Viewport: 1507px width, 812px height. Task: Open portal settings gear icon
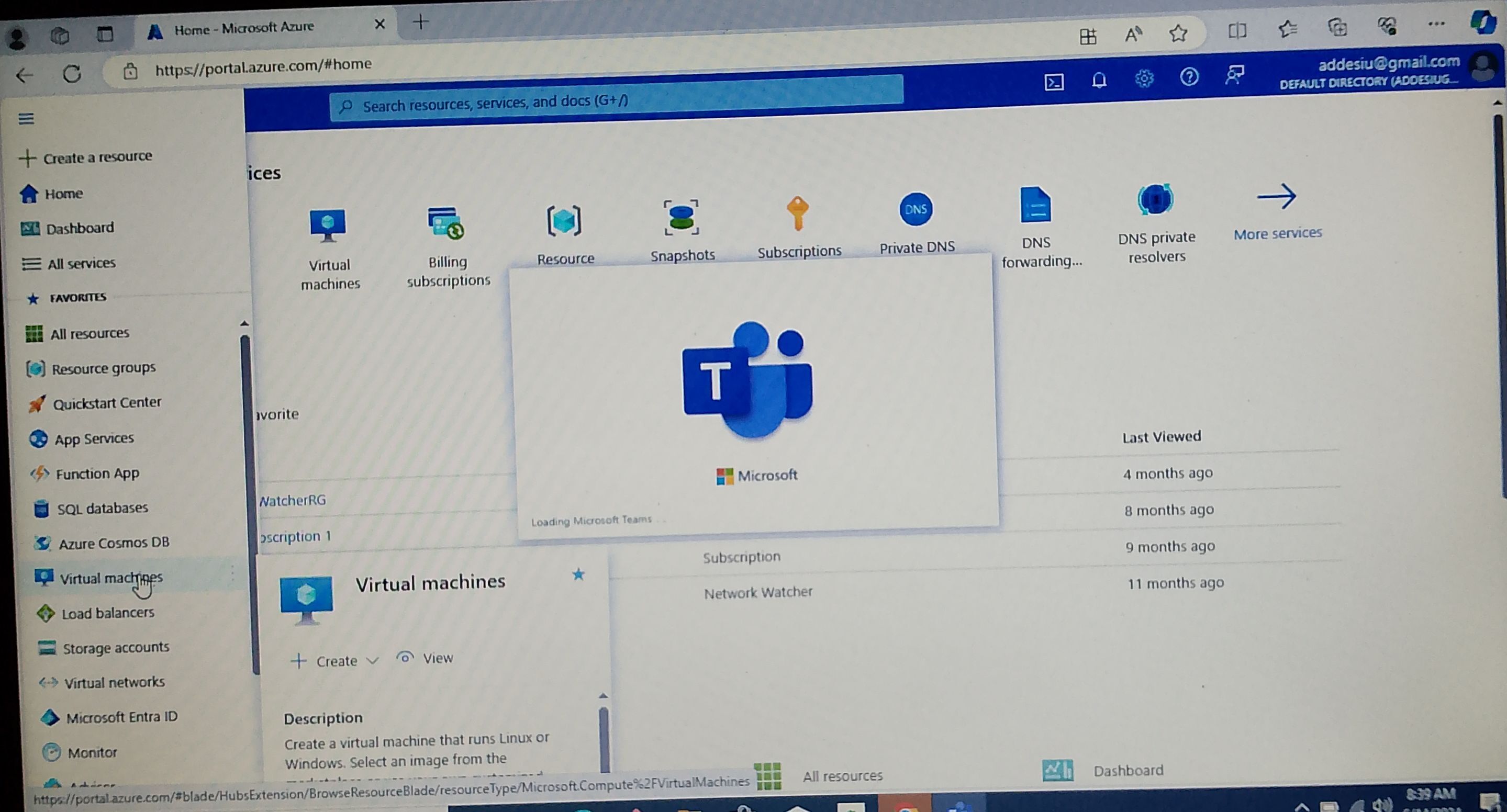(x=1144, y=78)
